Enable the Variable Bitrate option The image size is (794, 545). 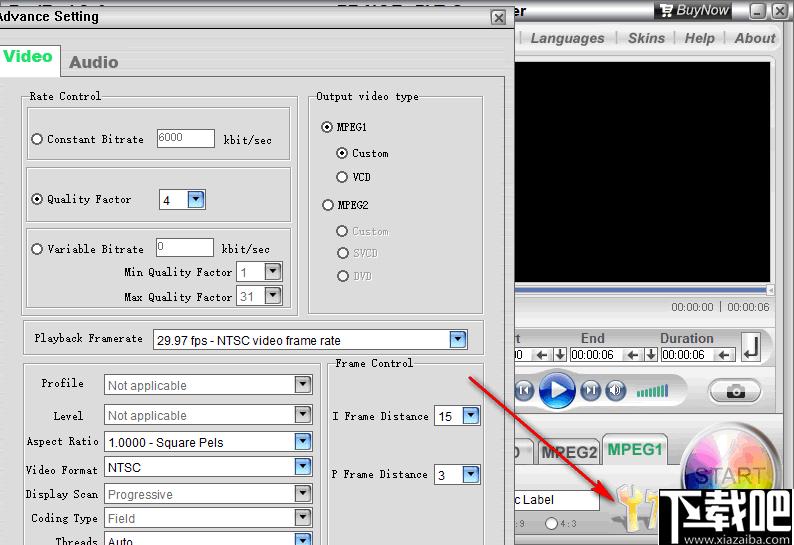[x=37, y=249]
